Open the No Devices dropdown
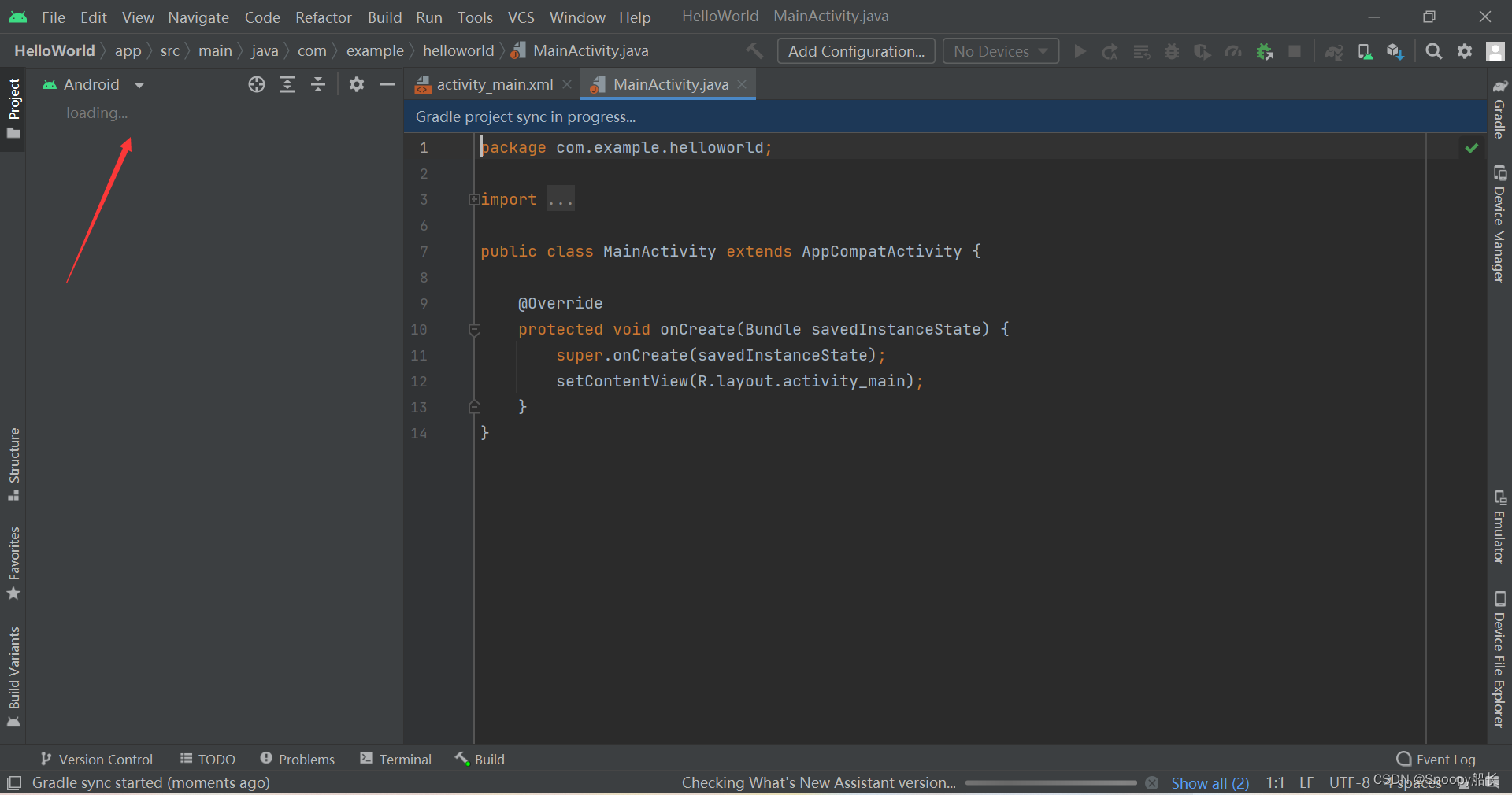The image size is (1512, 795). point(1001,51)
